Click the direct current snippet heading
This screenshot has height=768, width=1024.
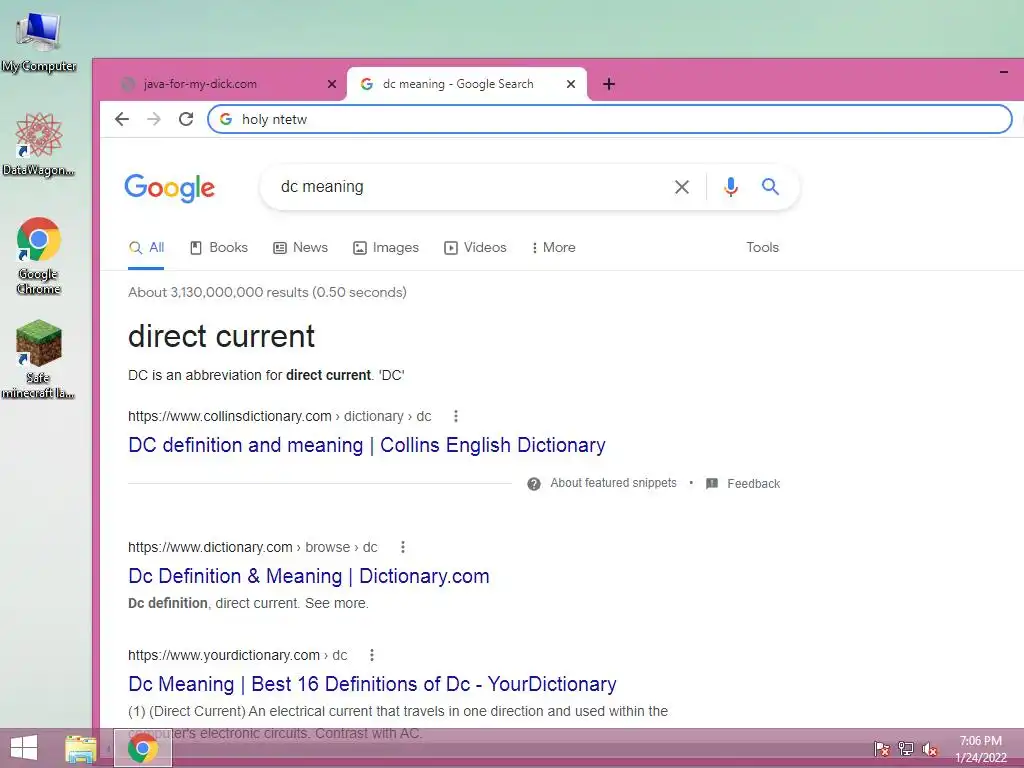click(221, 336)
